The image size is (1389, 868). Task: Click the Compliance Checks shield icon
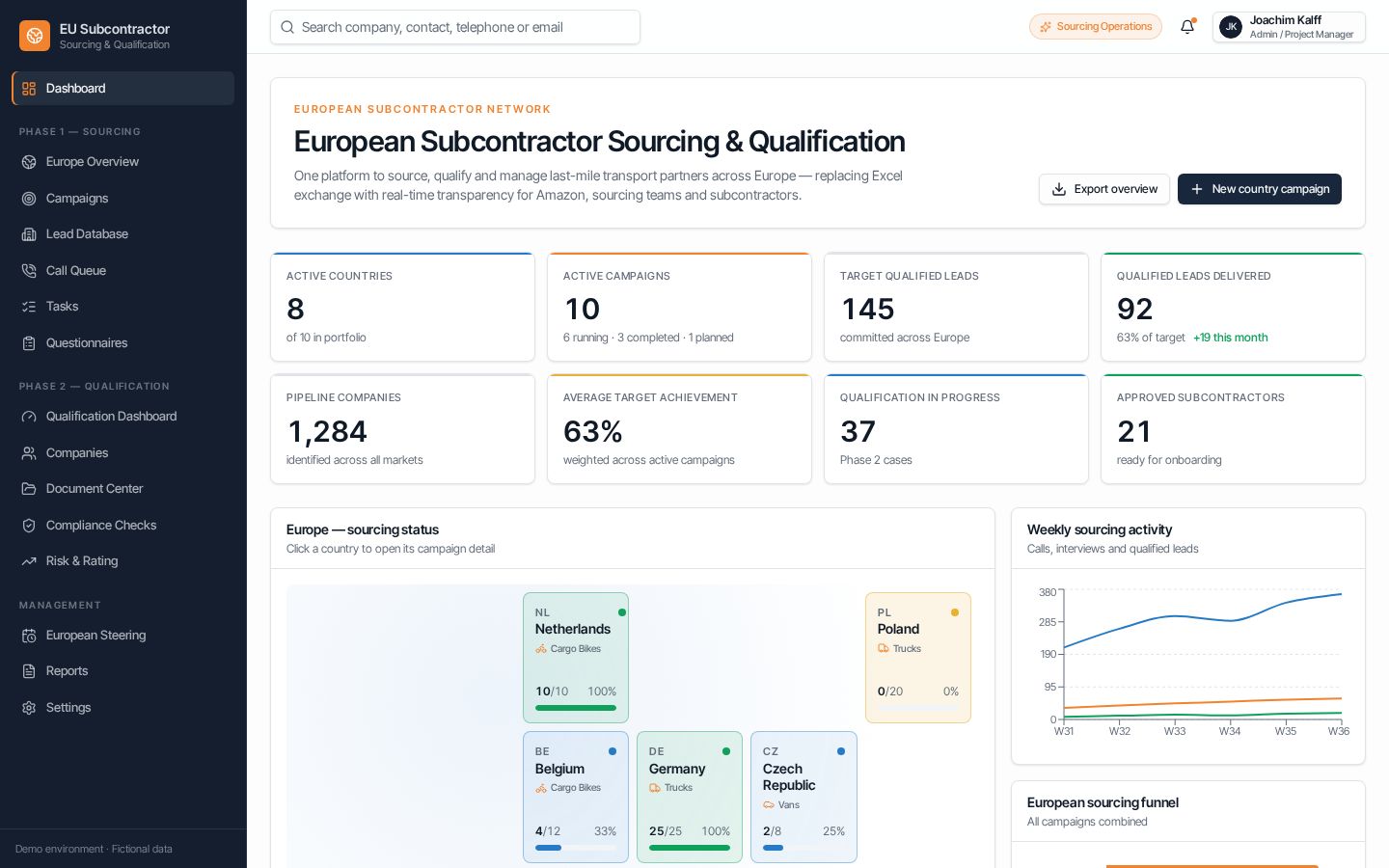29,526
